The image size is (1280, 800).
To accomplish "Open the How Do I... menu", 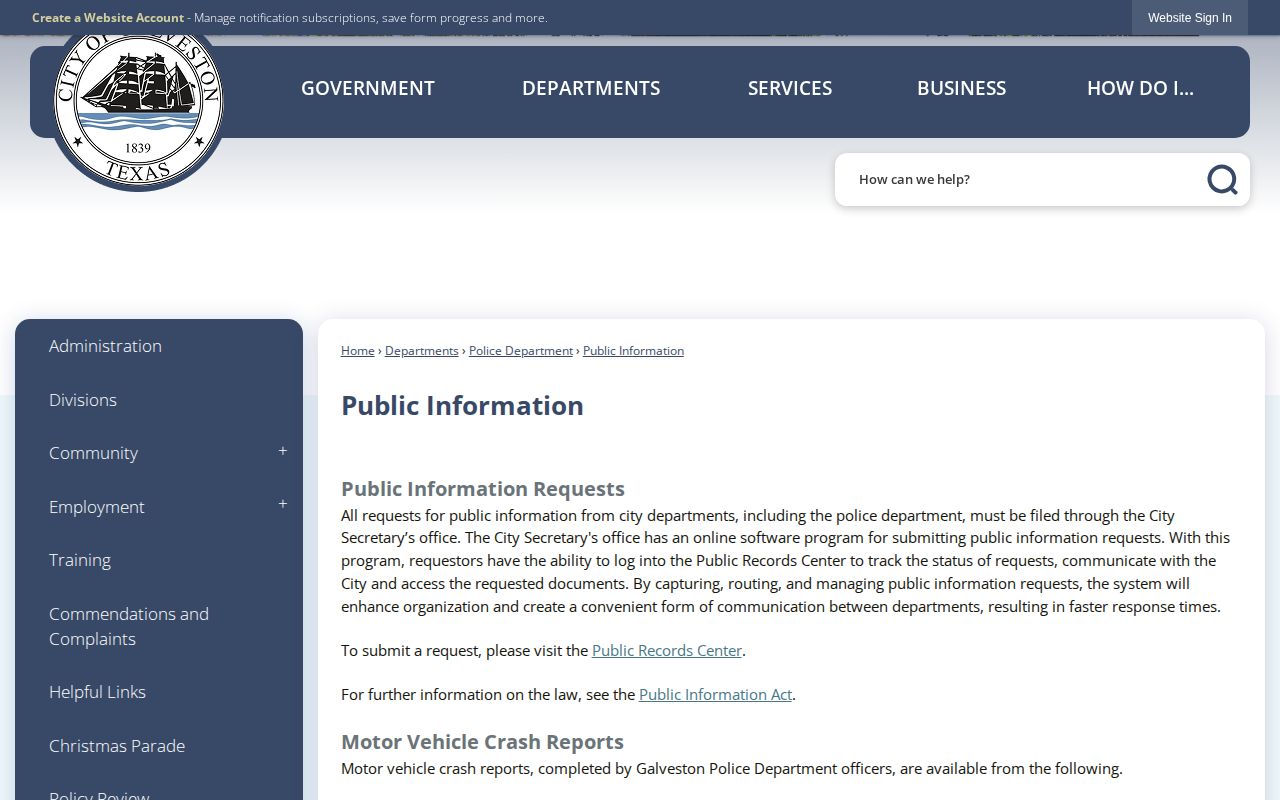I will tap(1140, 88).
